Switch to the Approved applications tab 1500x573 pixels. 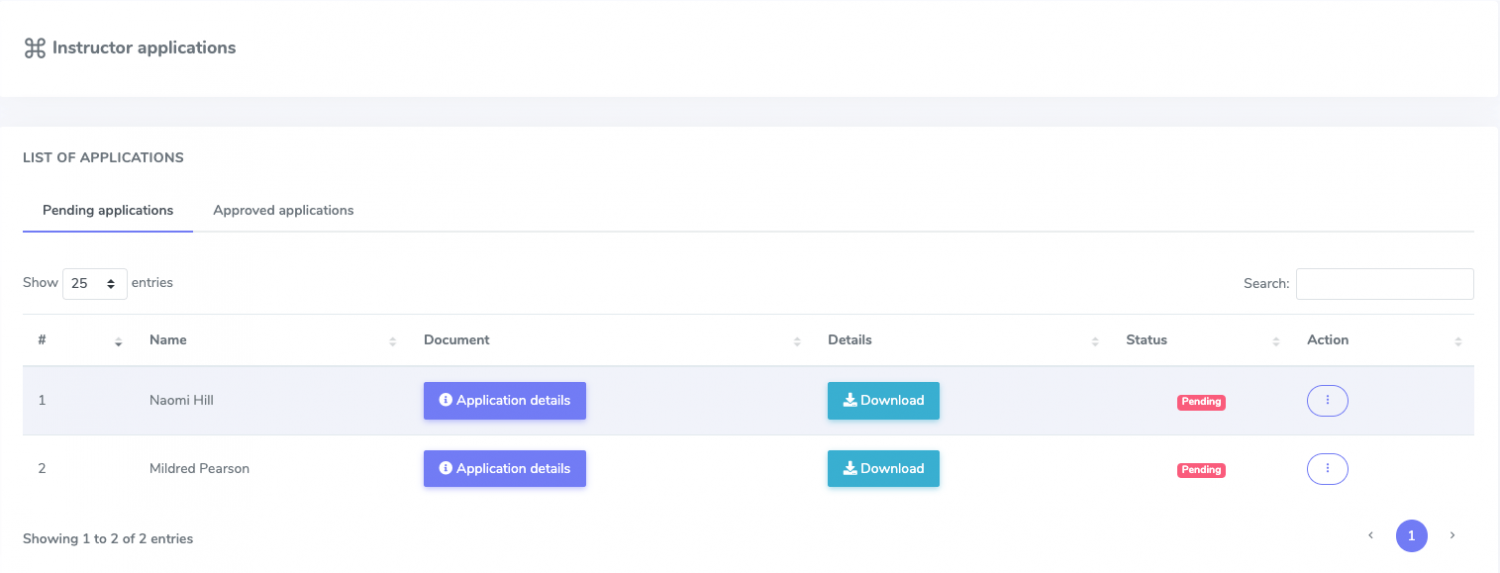[283, 211]
